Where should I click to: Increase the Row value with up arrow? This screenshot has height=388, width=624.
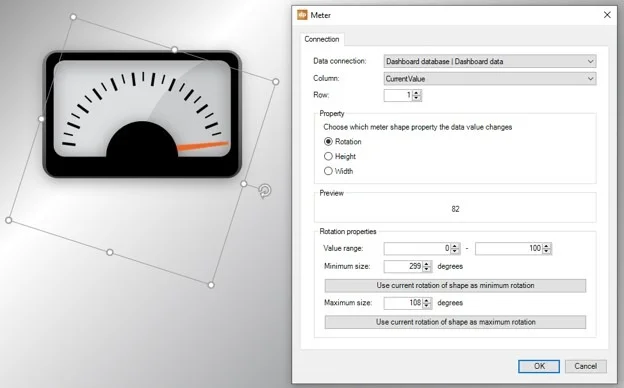tap(417, 93)
